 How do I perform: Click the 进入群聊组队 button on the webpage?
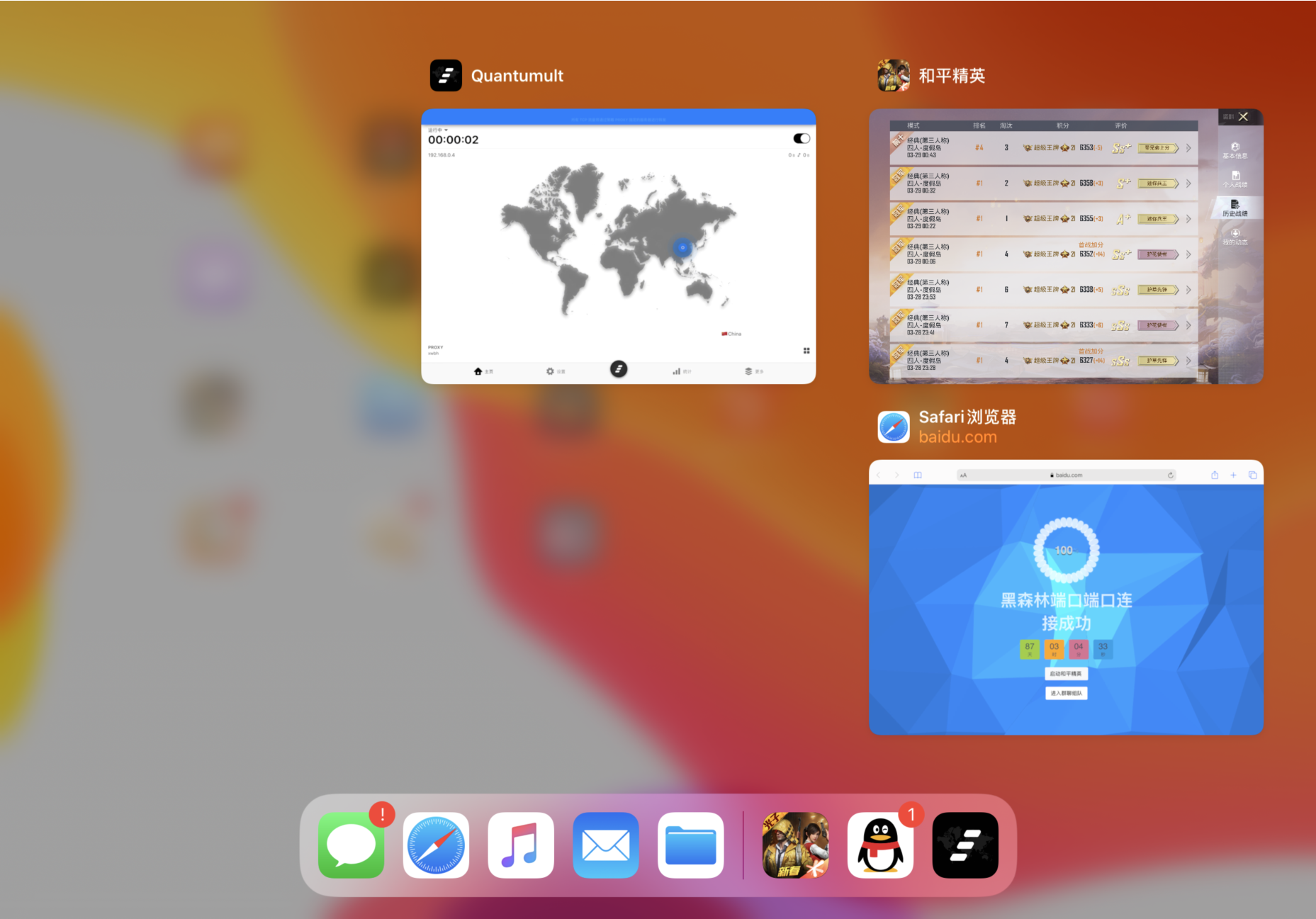1066,693
